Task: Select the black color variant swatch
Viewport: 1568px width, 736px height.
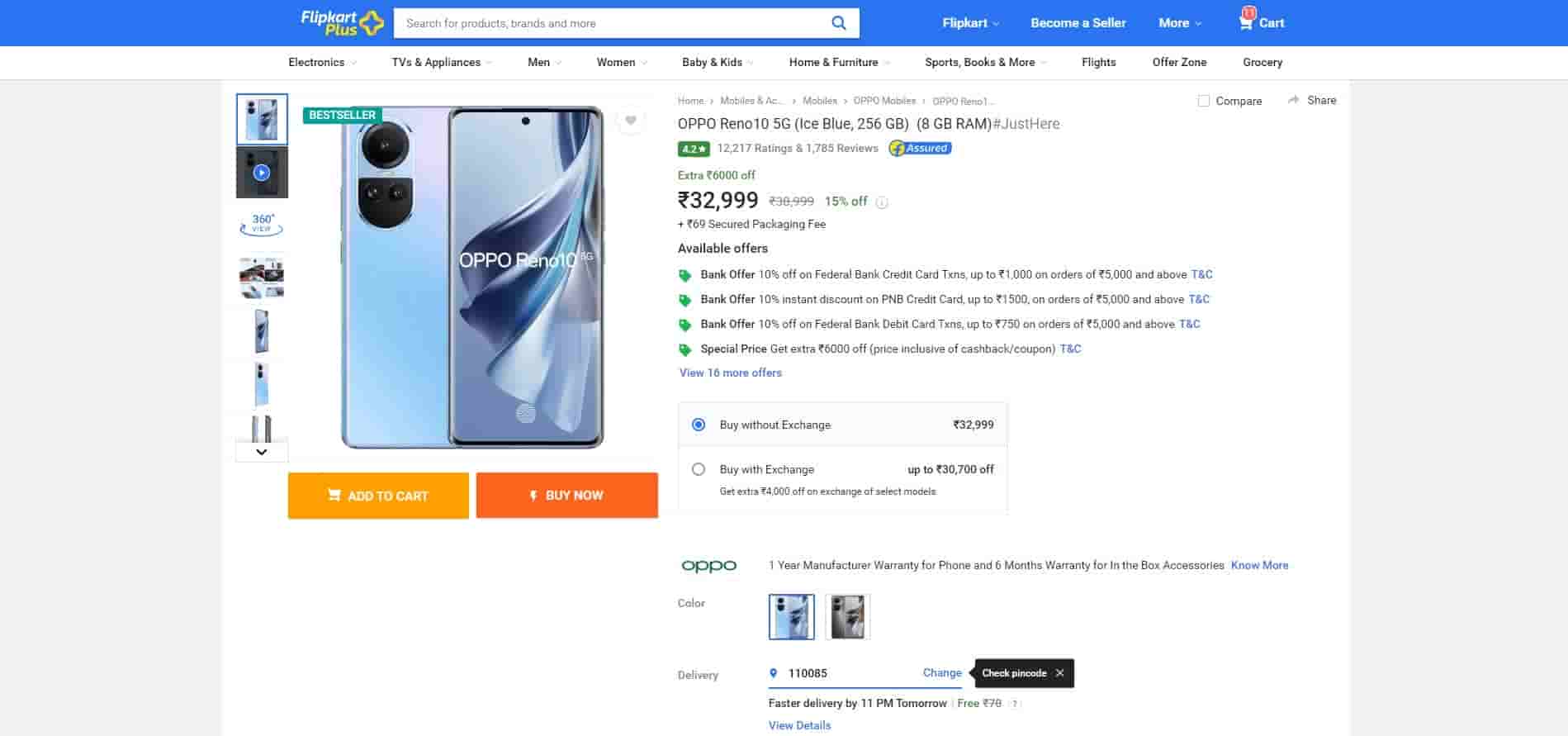Action: [x=847, y=617]
